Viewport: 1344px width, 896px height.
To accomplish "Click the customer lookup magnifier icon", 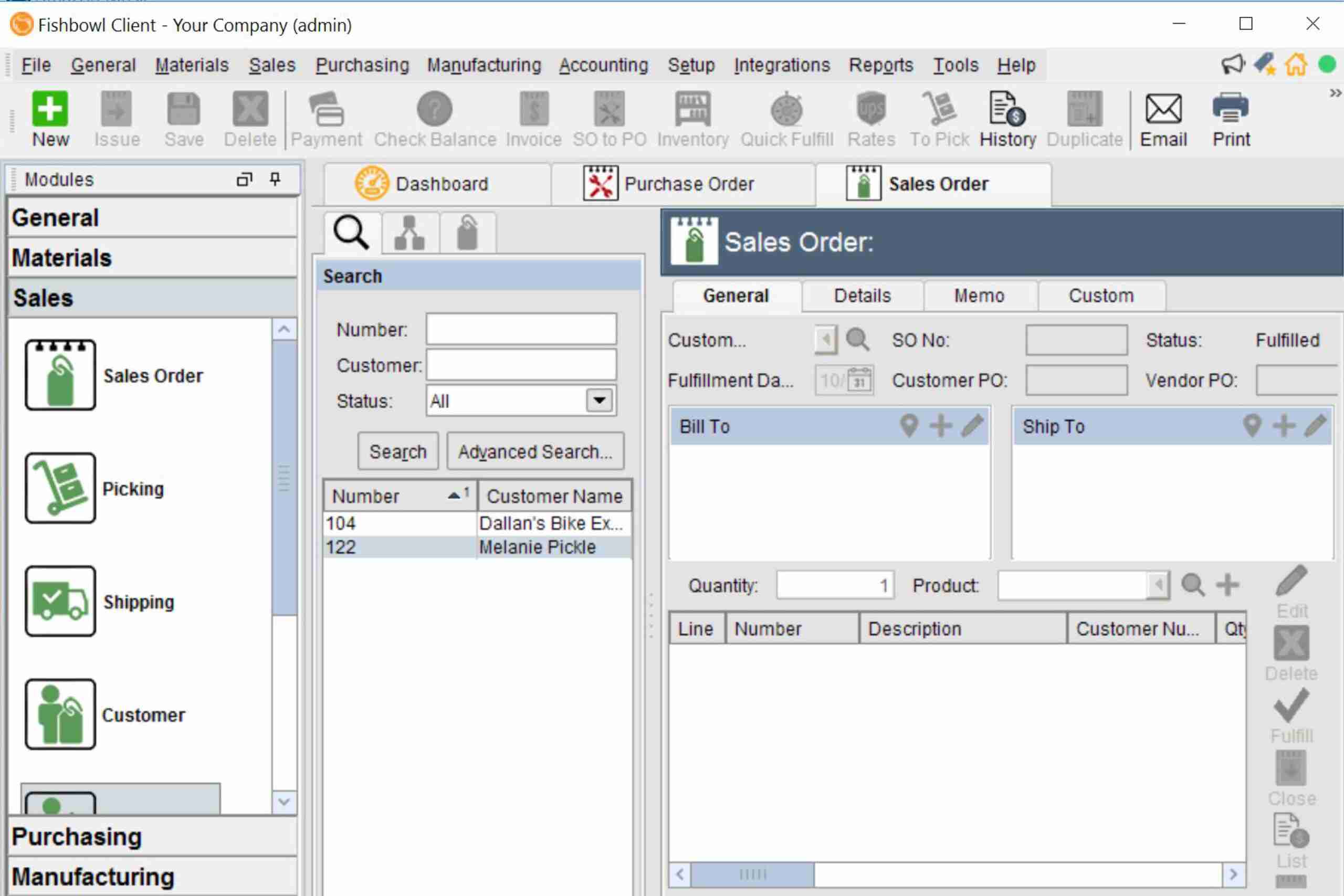I will point(858,340).
